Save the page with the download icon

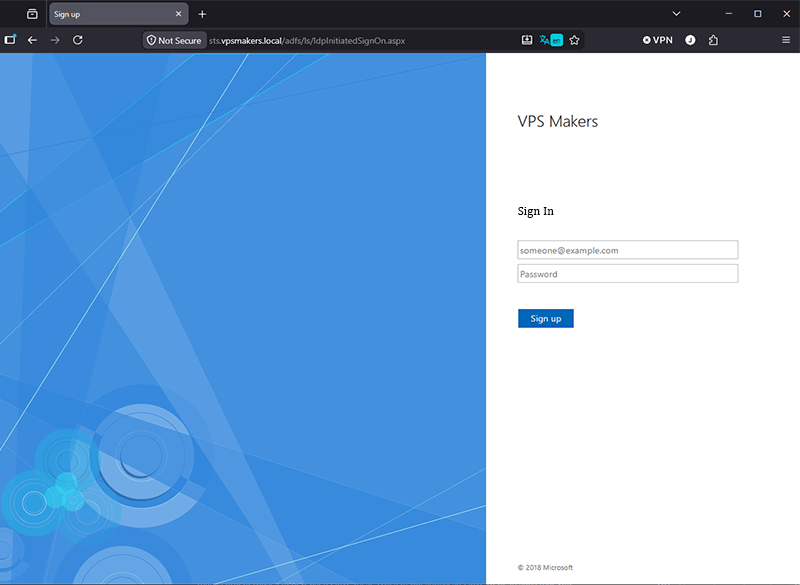[x=527, y=40]
